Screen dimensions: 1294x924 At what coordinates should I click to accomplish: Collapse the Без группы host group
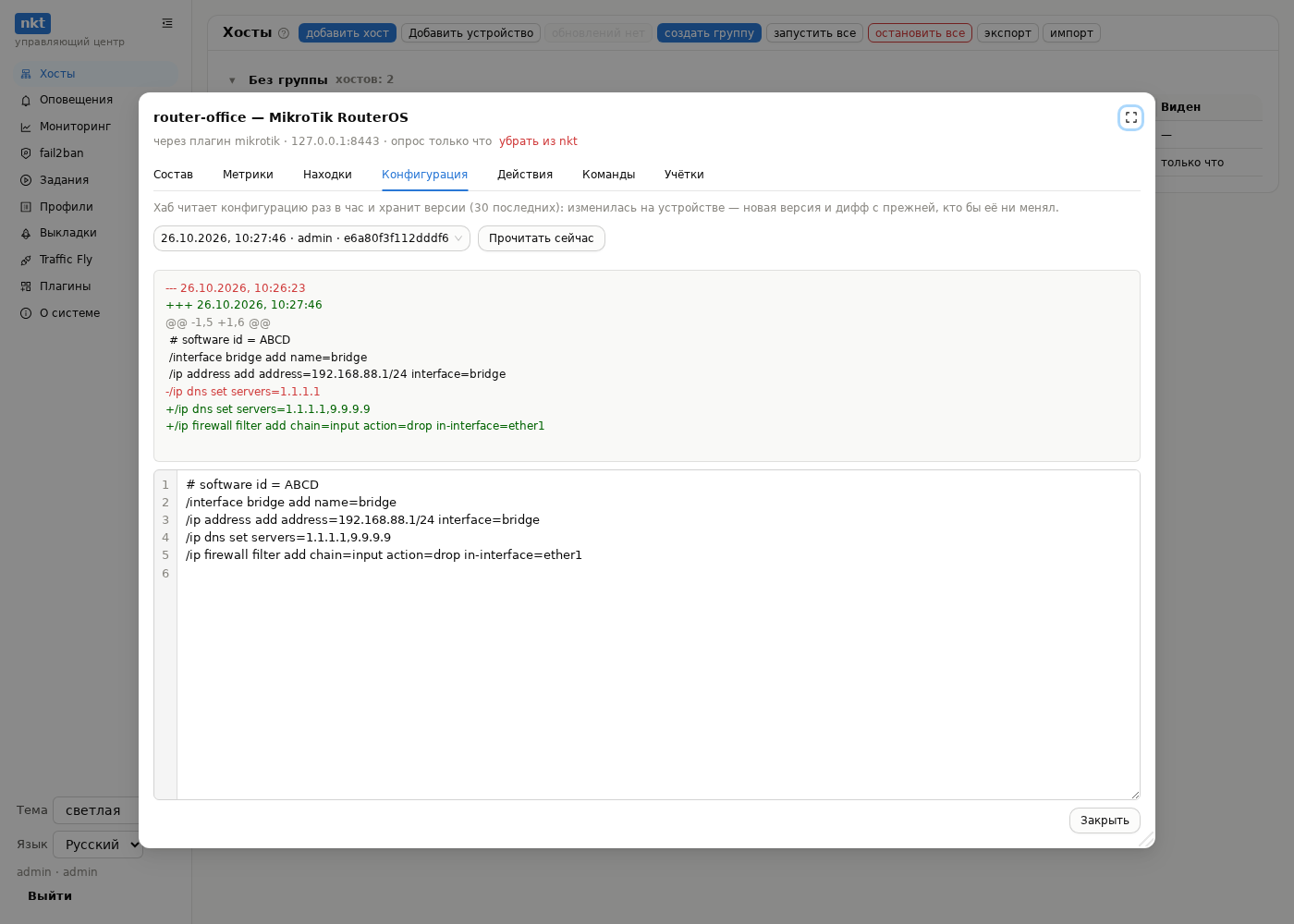point(232,80)
